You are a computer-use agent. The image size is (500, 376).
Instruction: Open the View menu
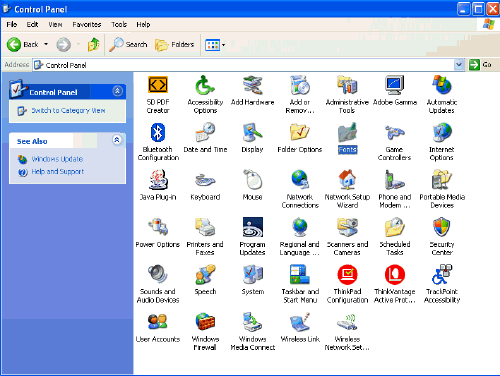point(55,24)
